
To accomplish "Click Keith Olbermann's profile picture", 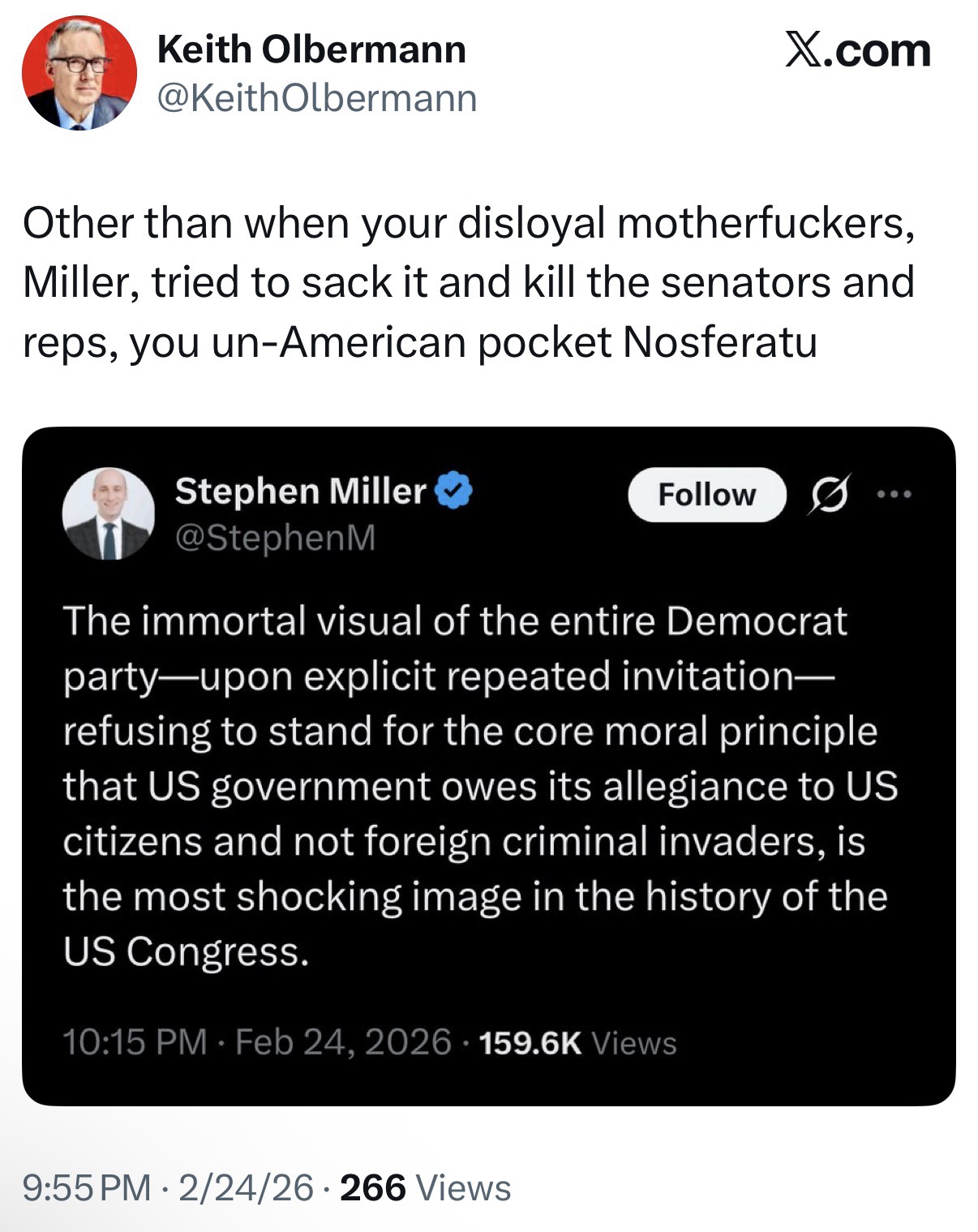I will click(x=79, y=73).
